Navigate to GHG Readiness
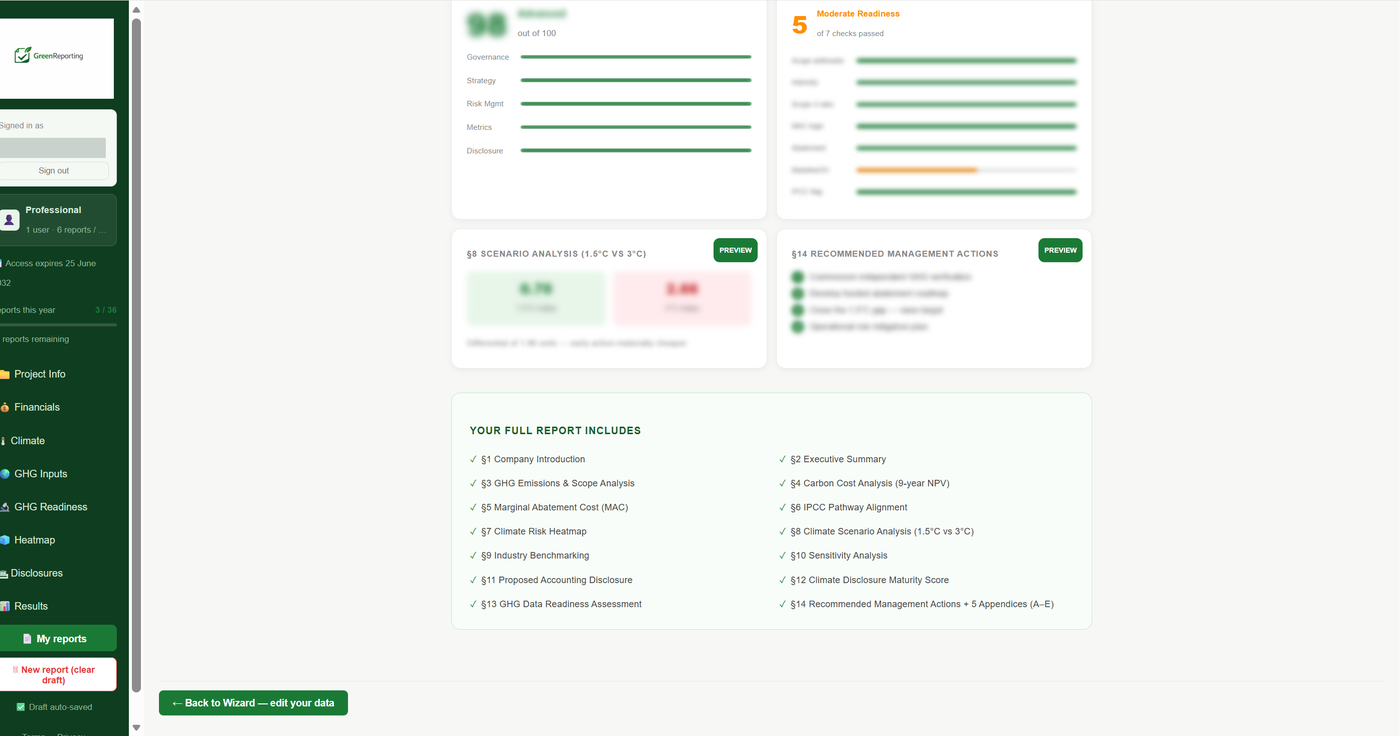 pyautogui.click(x=50, y=507)
